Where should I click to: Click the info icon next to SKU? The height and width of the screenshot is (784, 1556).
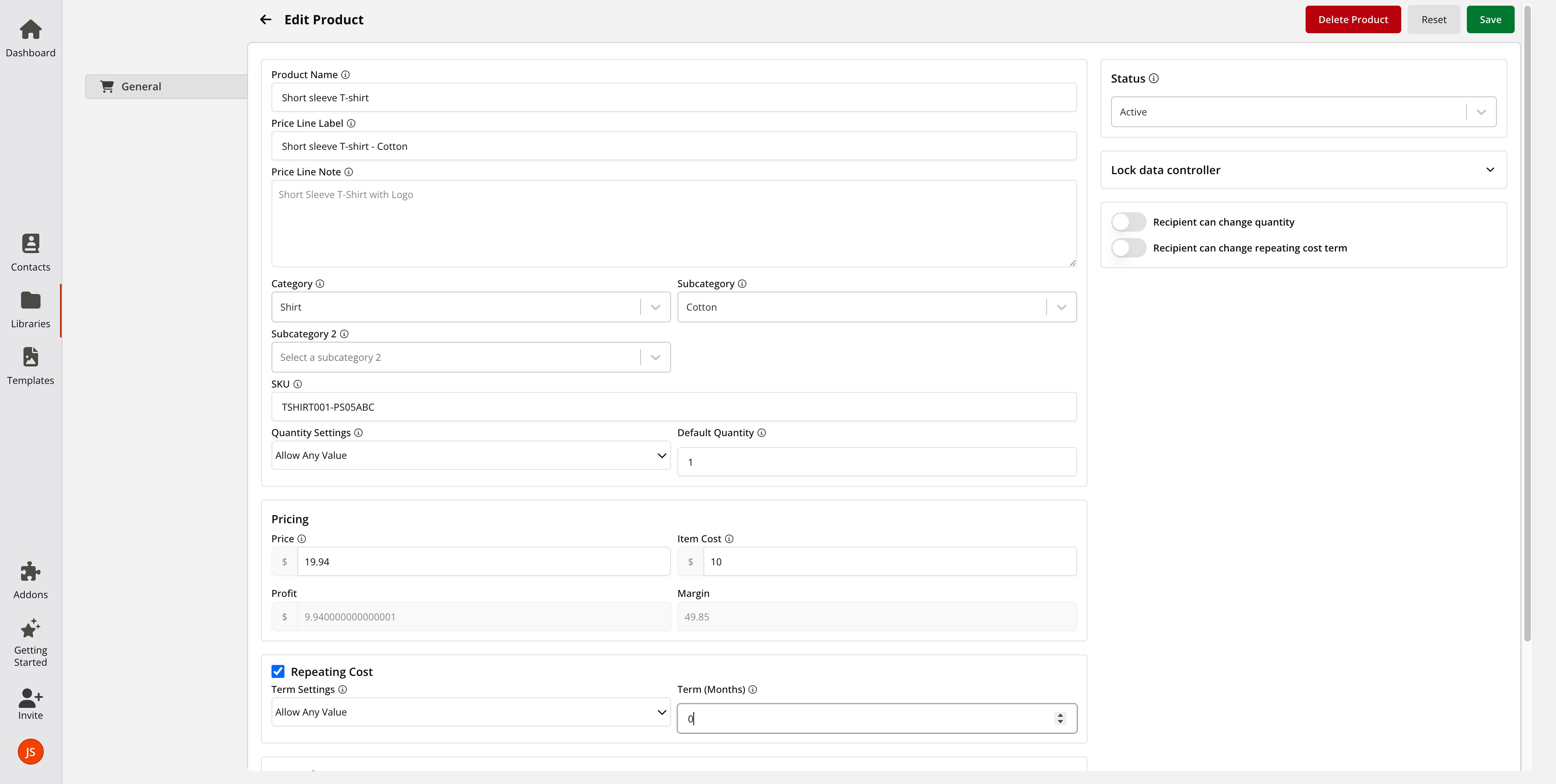point(298,384)
